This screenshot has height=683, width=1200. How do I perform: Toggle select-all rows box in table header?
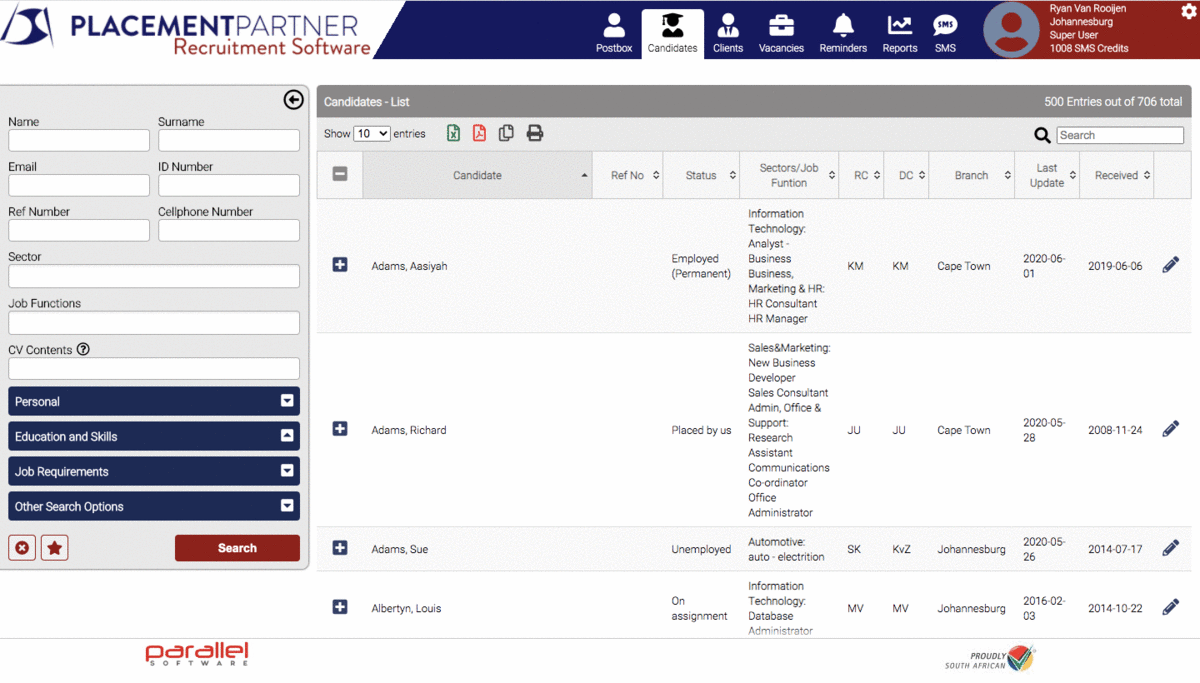tap(340, 174)
